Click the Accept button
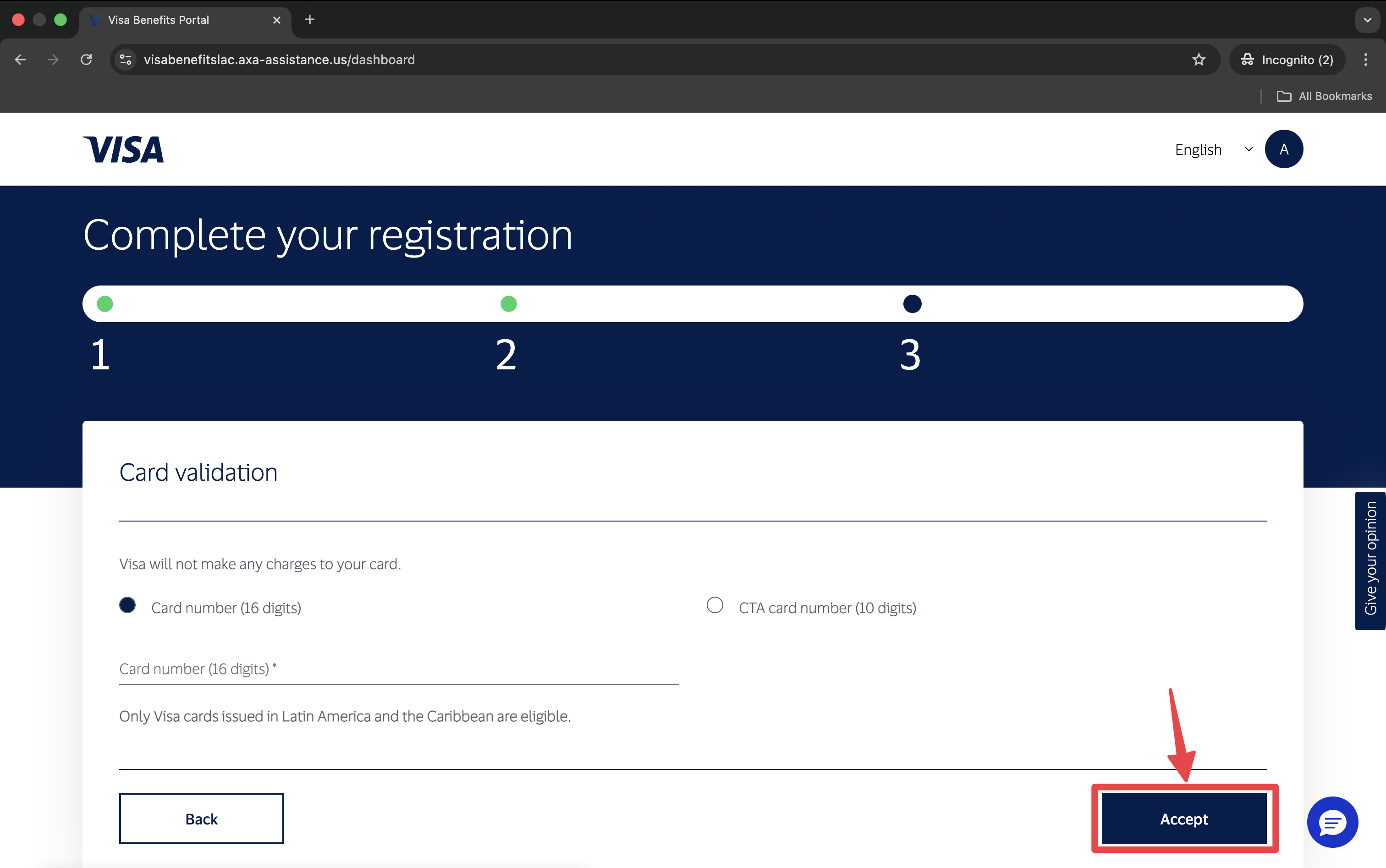Image resolution: width=1386 pixels, height=868 pixels. pos(1184,819)
